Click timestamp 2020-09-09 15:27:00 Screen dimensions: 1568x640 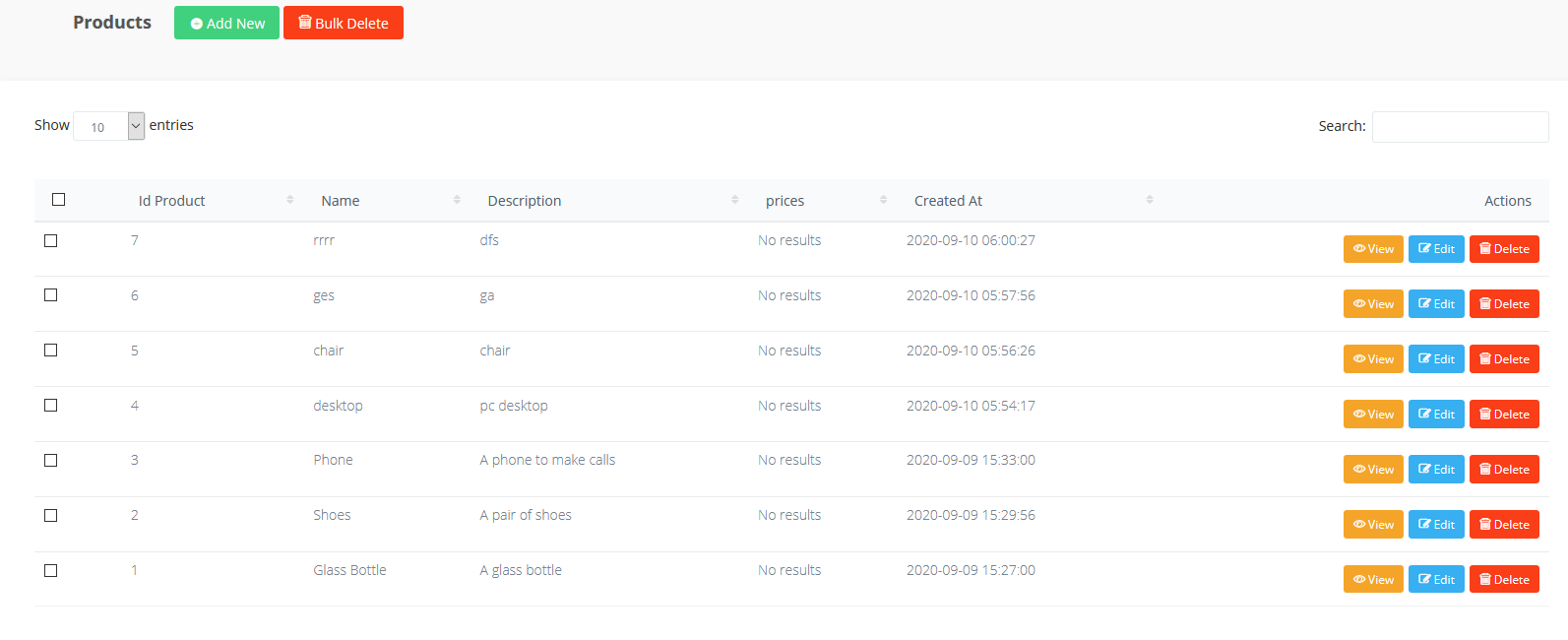(x=971, y=570)
